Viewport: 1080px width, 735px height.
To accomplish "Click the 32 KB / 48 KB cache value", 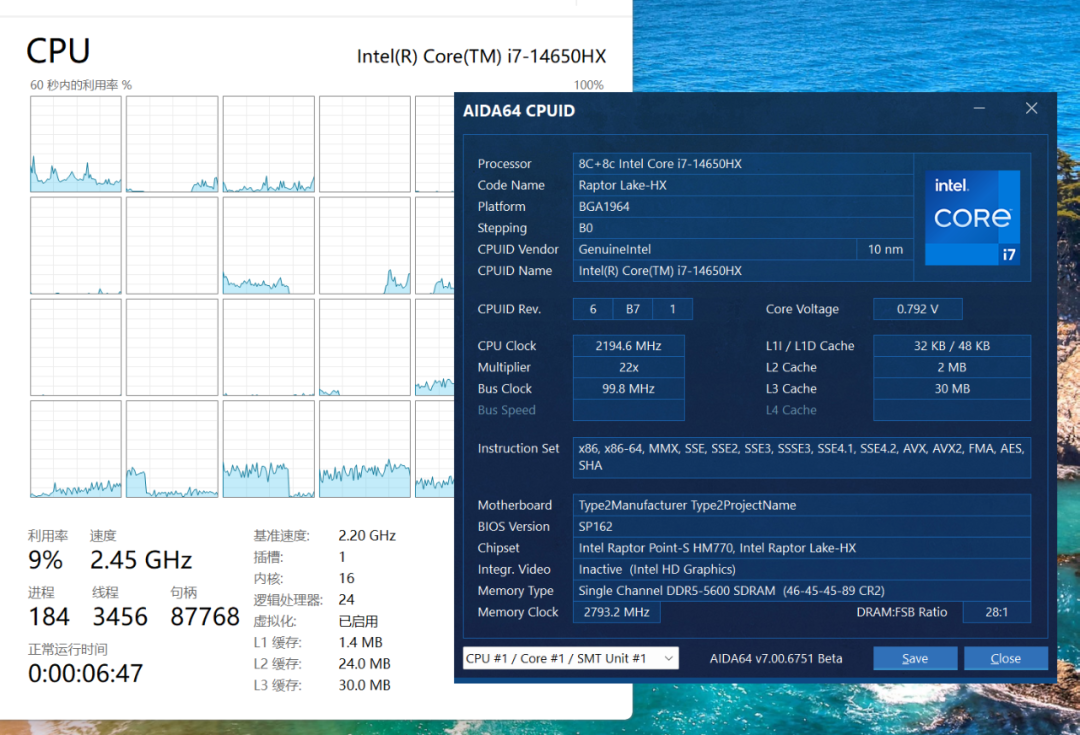I will click(x=952, y=346).
